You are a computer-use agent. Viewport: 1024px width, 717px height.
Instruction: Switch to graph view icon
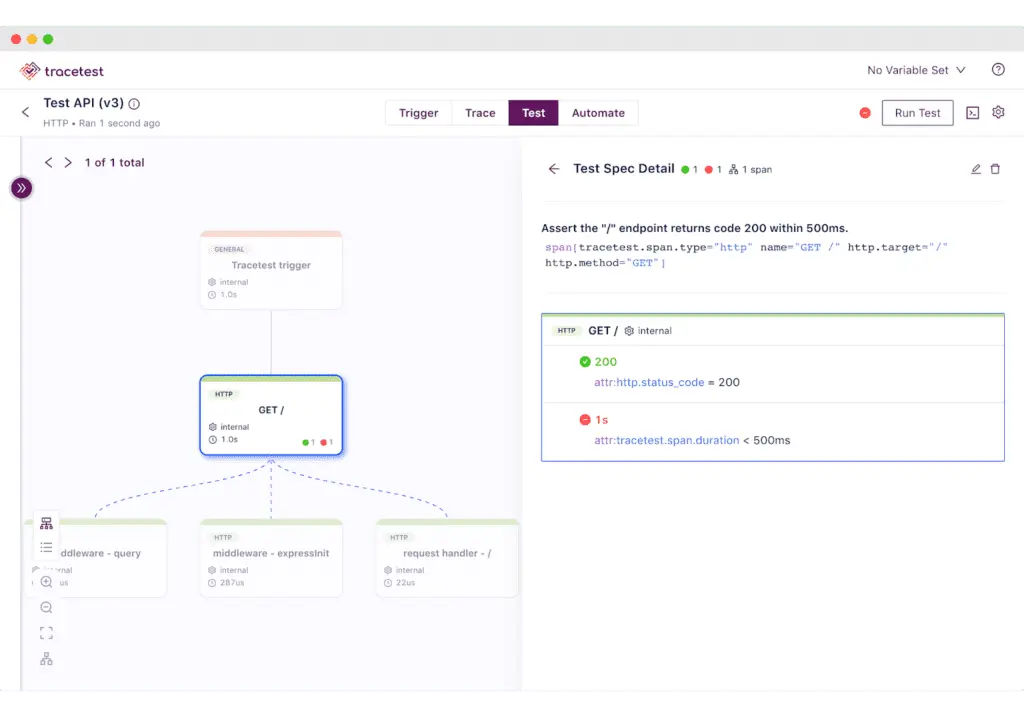(x=46, y=524)
